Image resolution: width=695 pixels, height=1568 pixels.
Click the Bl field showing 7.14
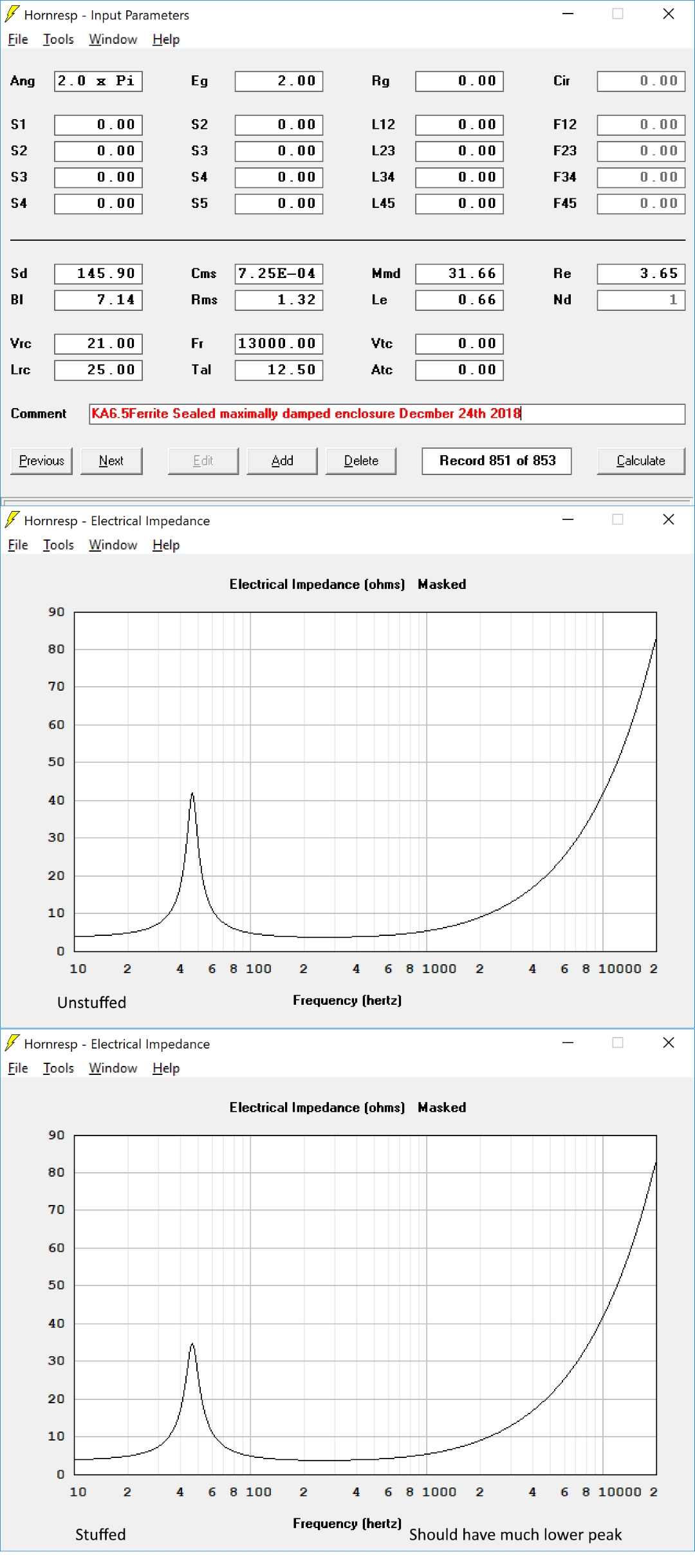[98, 300]
